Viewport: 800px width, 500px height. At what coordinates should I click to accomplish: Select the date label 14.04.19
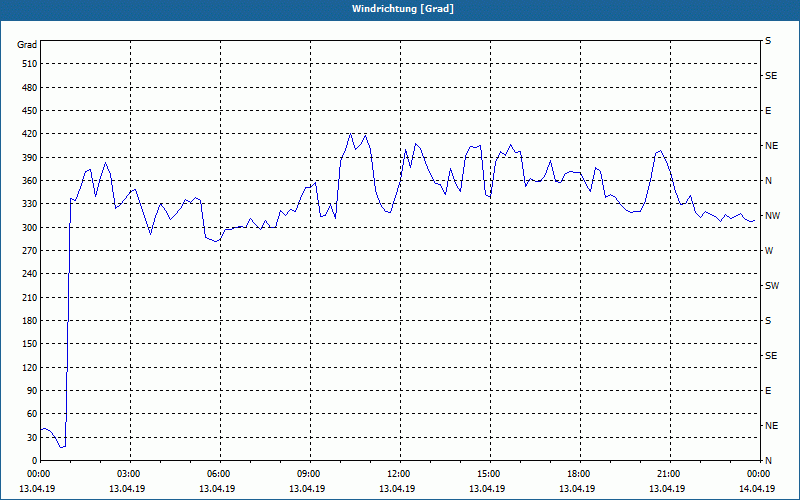(757, 489)
